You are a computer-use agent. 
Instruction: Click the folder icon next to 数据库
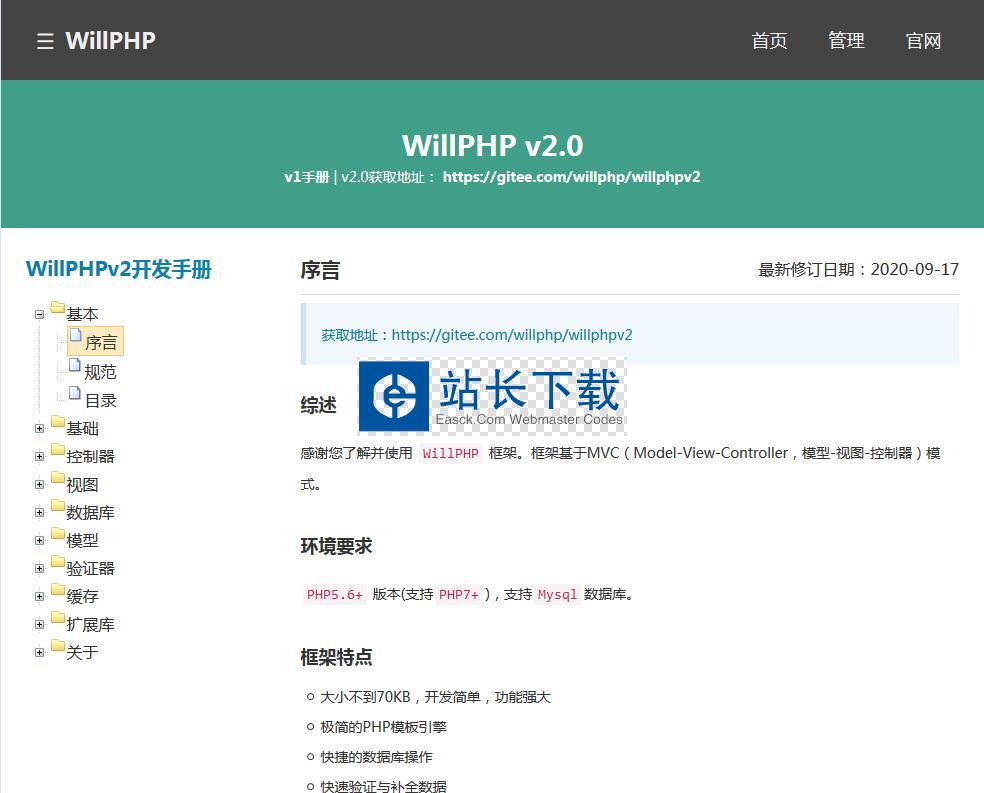58,505
